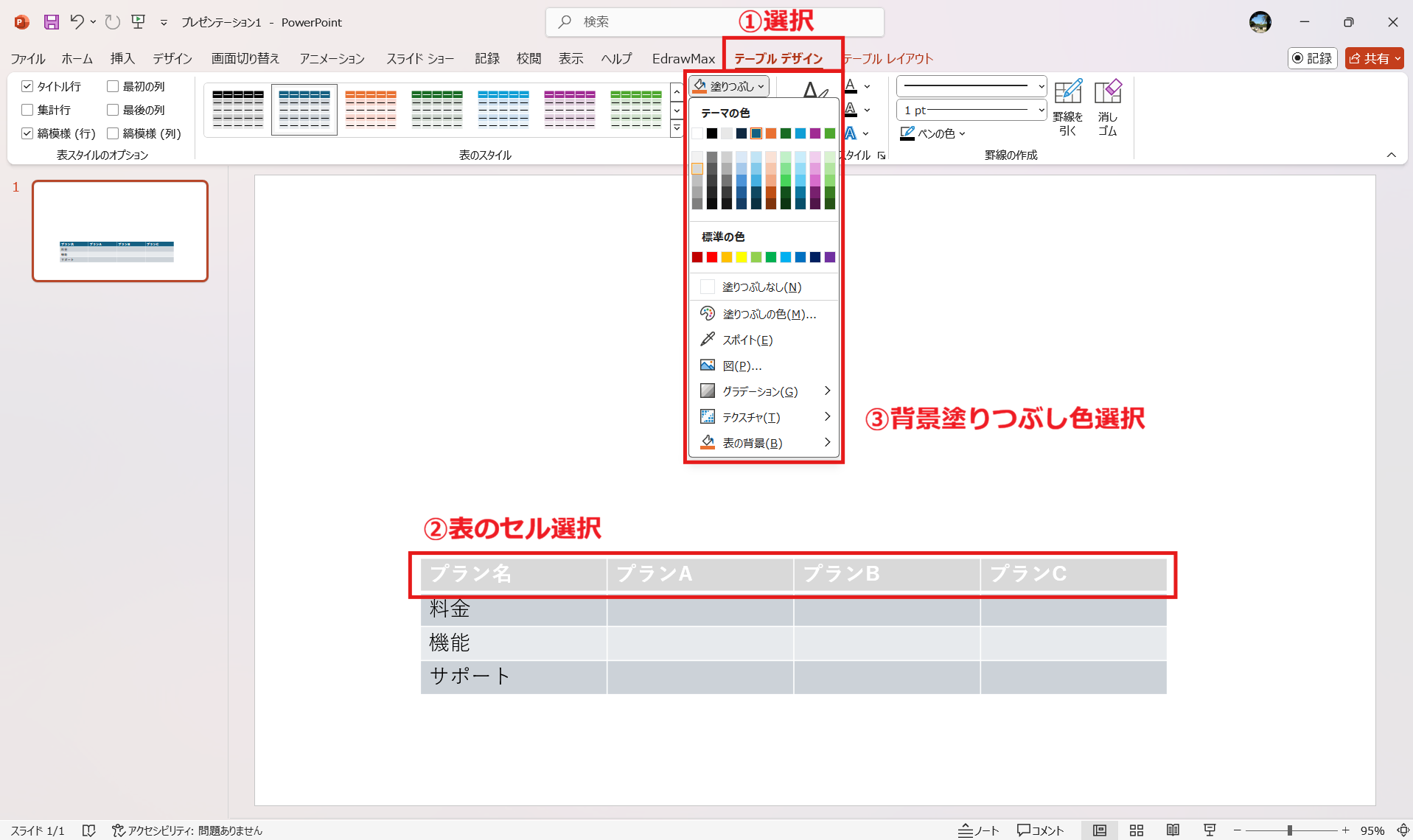Undo the last action
The image size is (1413, 840).
click(x=77, y=22)
